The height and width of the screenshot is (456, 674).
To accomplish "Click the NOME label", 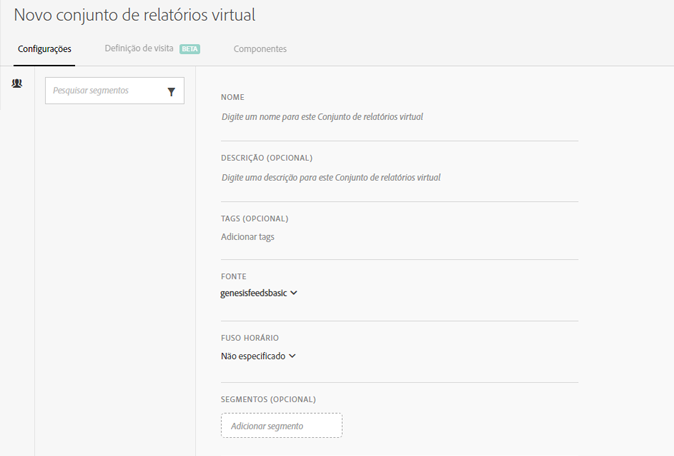I will [x=233, y=97].
